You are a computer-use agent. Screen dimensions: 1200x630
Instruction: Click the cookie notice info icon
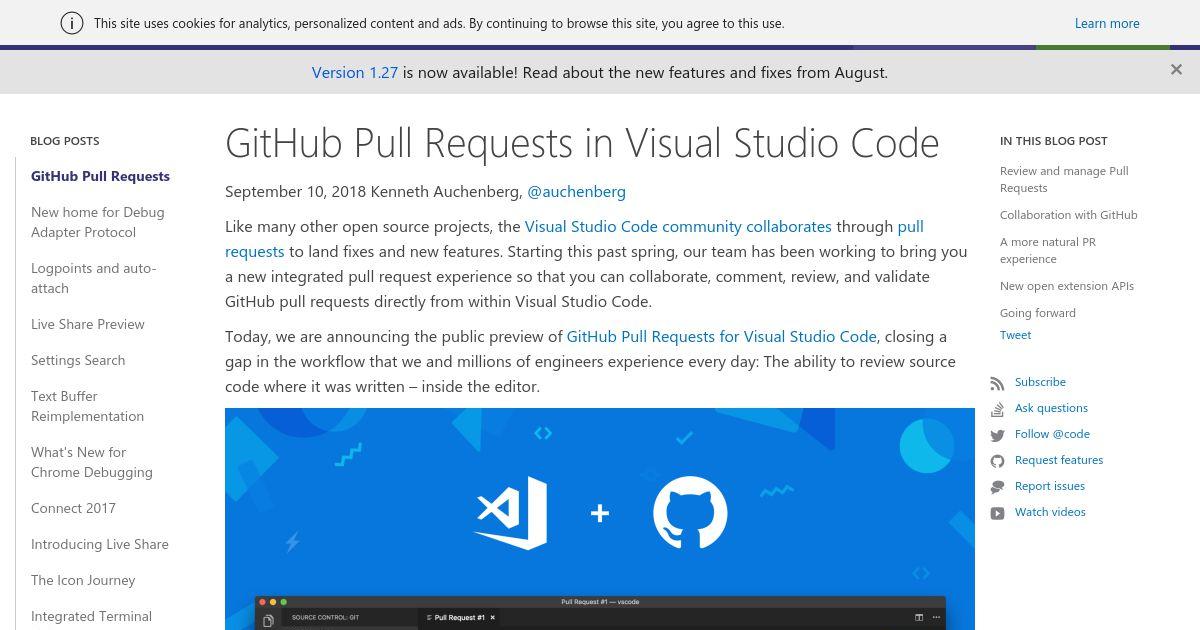point(72,23)
